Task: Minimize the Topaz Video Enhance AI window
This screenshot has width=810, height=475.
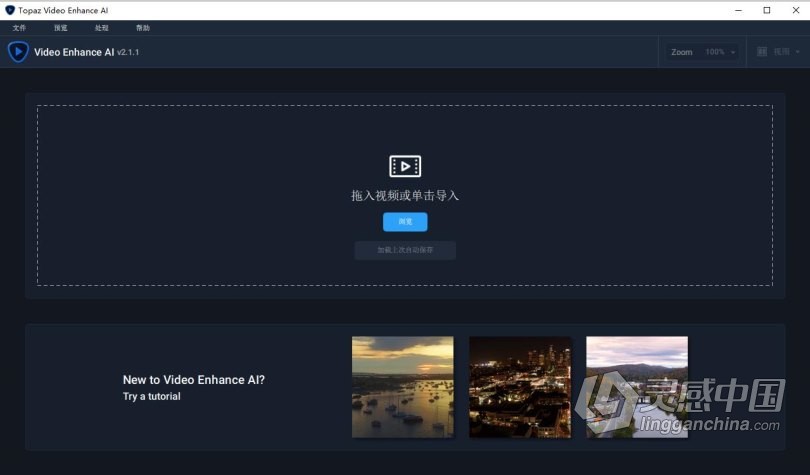Action: click(738, 10)
